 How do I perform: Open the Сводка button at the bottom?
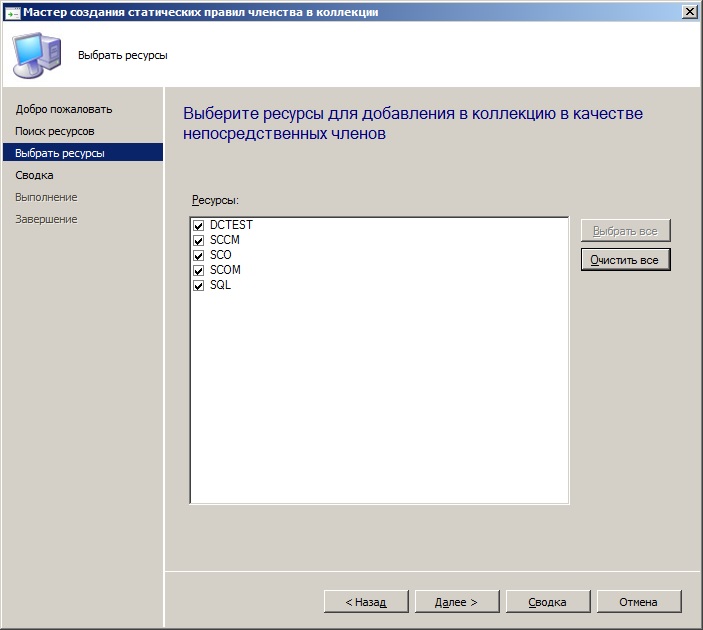tap(548, 602)
